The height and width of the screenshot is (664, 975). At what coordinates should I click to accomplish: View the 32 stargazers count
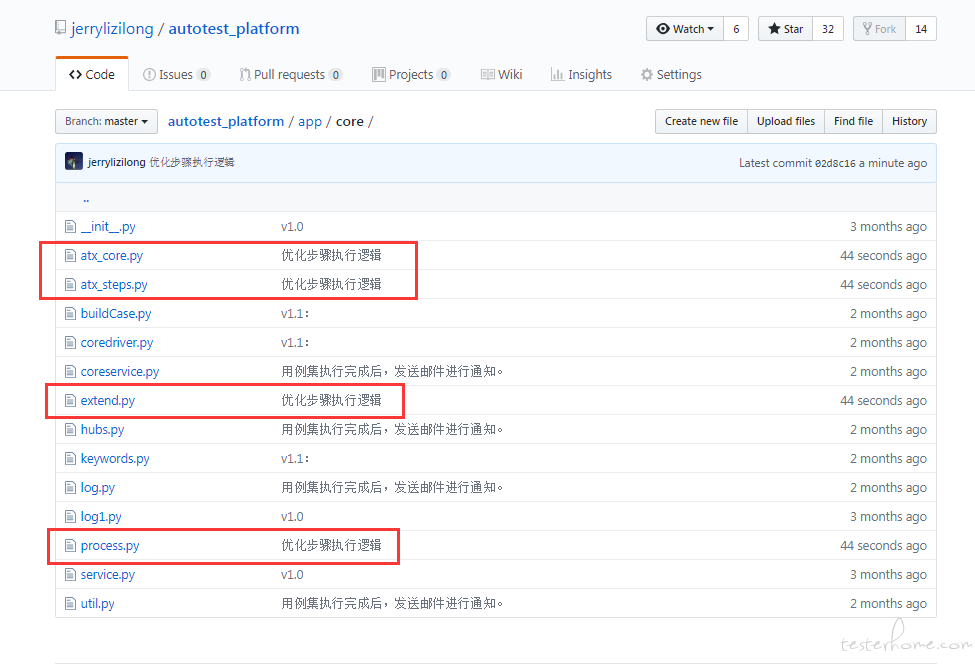[828, 29]
